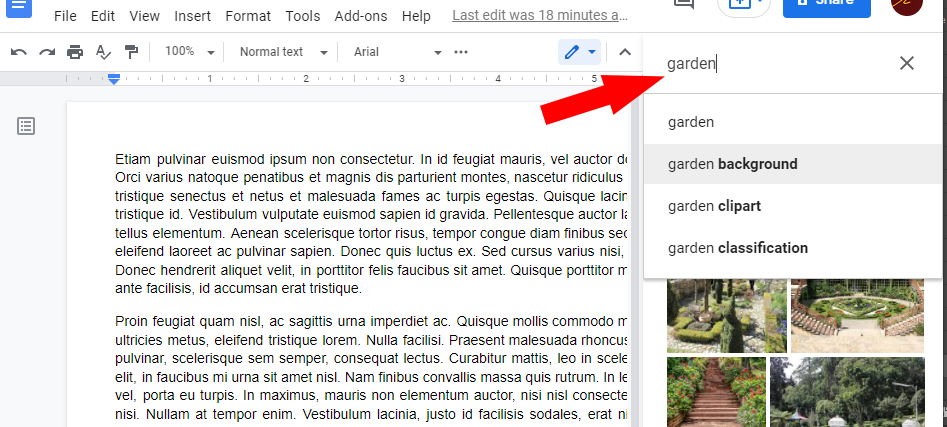The height and width of the screenshot is (427, 947).
Task: Open the more toolbar options ellipsis
Action: (461, 52)
